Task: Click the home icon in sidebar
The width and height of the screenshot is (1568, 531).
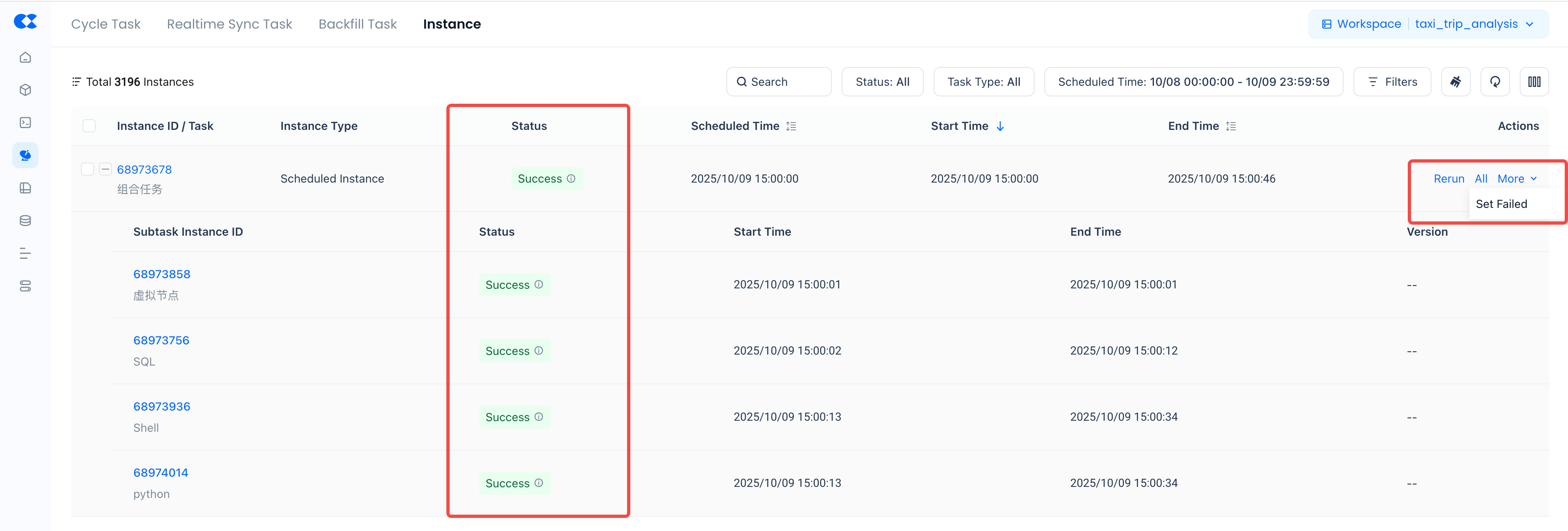Action: [x=25, y=57]
